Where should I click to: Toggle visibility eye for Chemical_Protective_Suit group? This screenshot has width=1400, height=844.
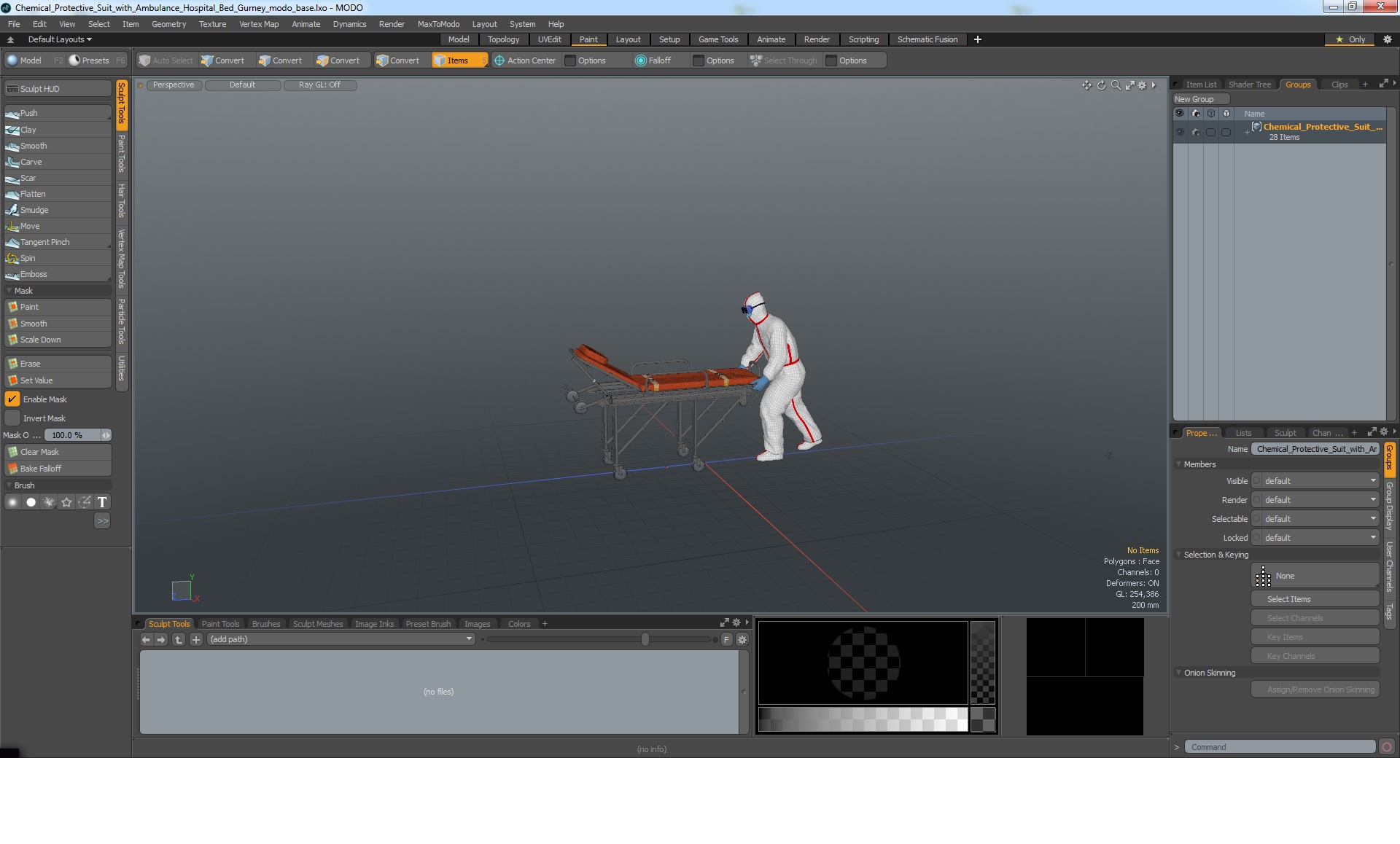(1179, 132)
